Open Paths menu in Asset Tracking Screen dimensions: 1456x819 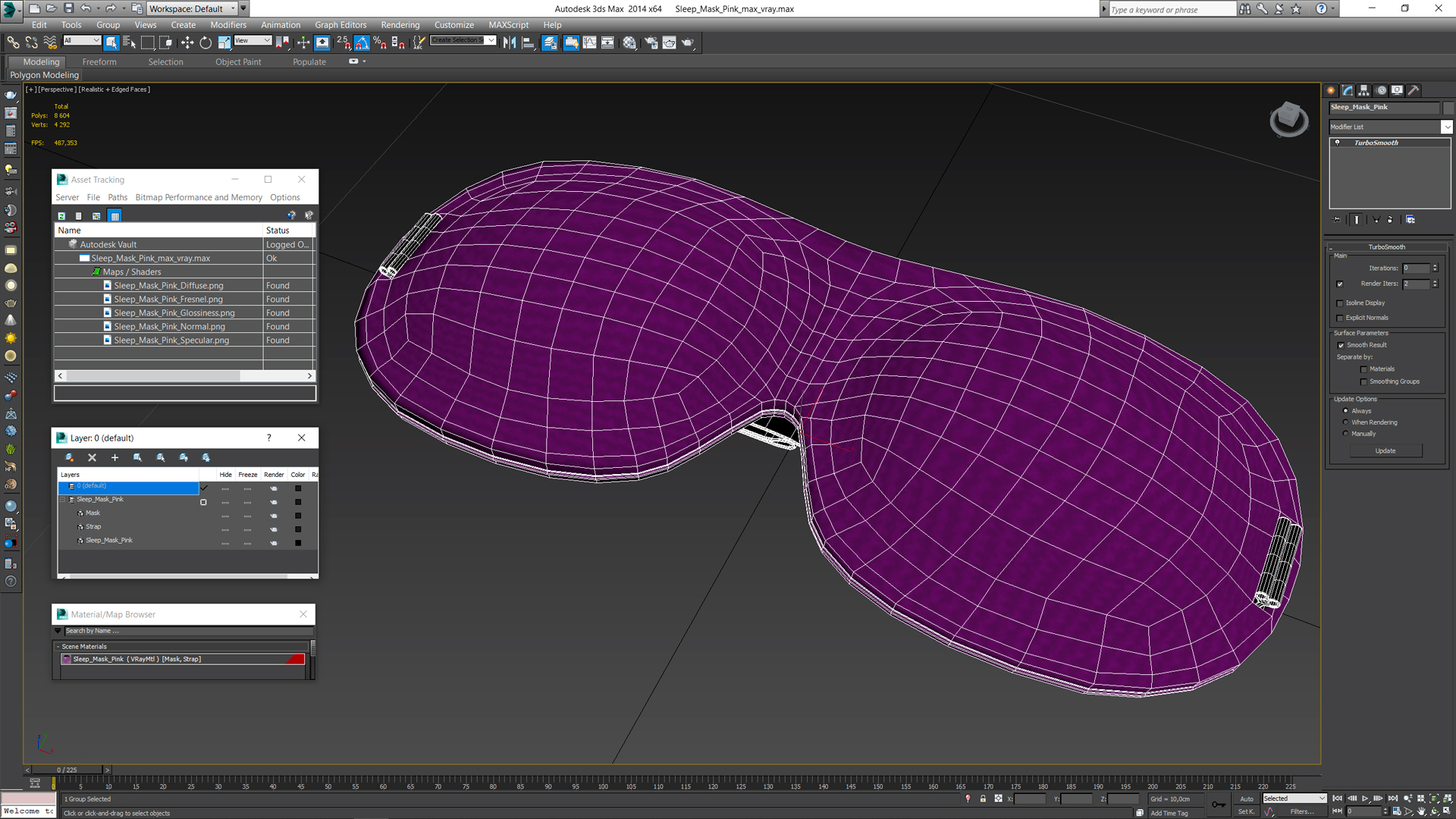click(118, 198)
